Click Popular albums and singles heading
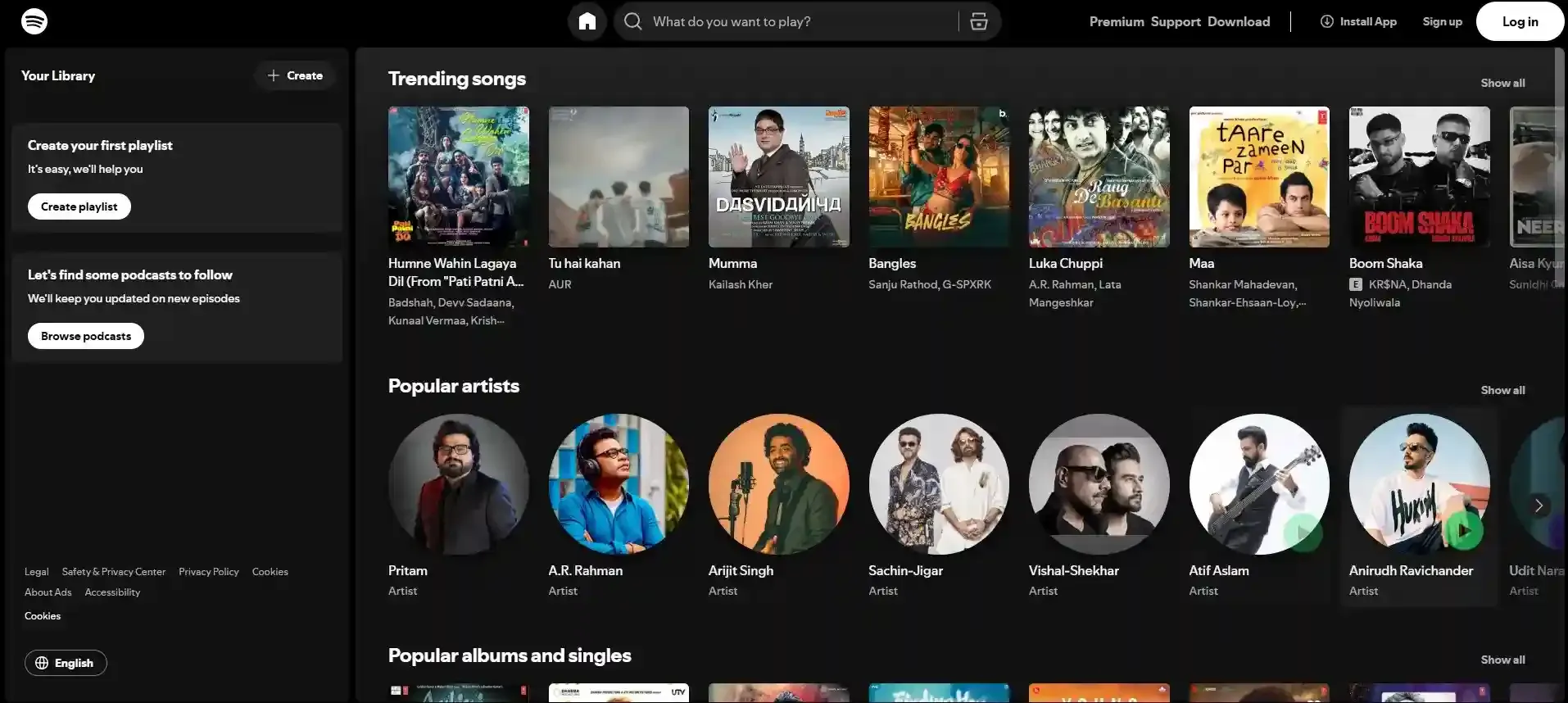 coord(509,655)
